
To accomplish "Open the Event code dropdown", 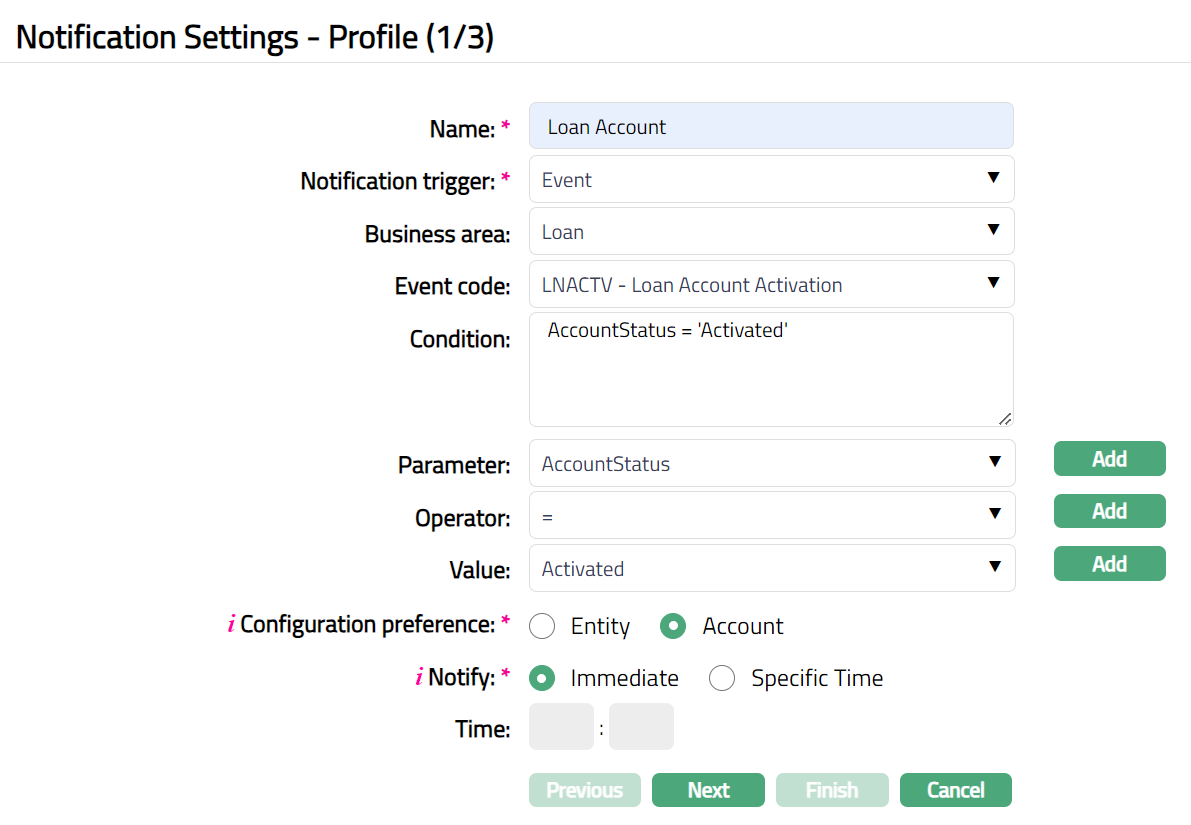I will point(771,285).
